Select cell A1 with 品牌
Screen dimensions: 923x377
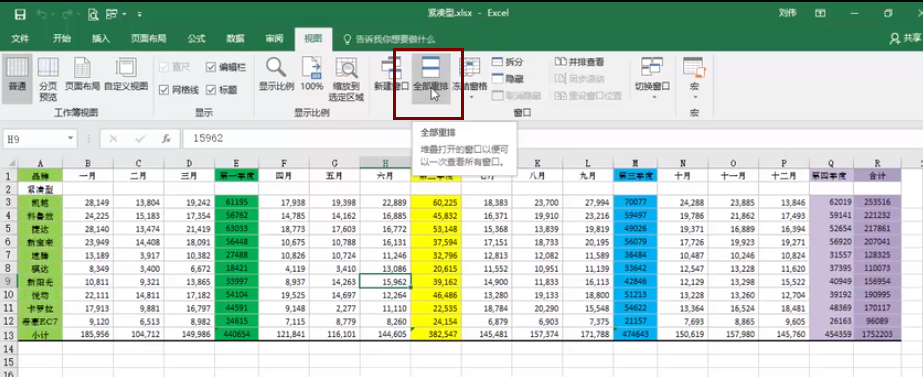(40, 175)
